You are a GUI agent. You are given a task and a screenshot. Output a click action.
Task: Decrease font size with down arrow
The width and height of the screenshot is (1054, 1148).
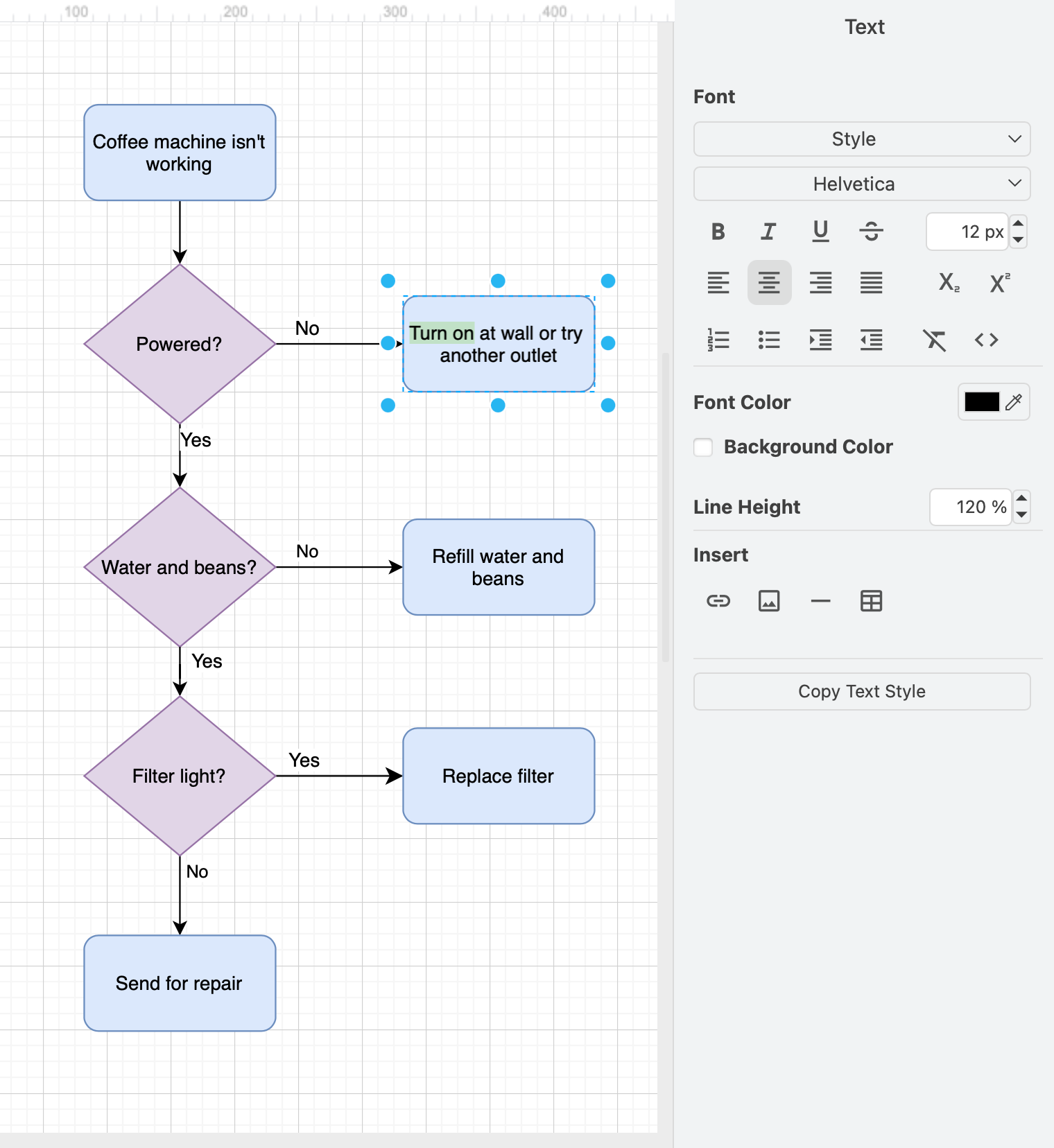[x=1018, y=240]
